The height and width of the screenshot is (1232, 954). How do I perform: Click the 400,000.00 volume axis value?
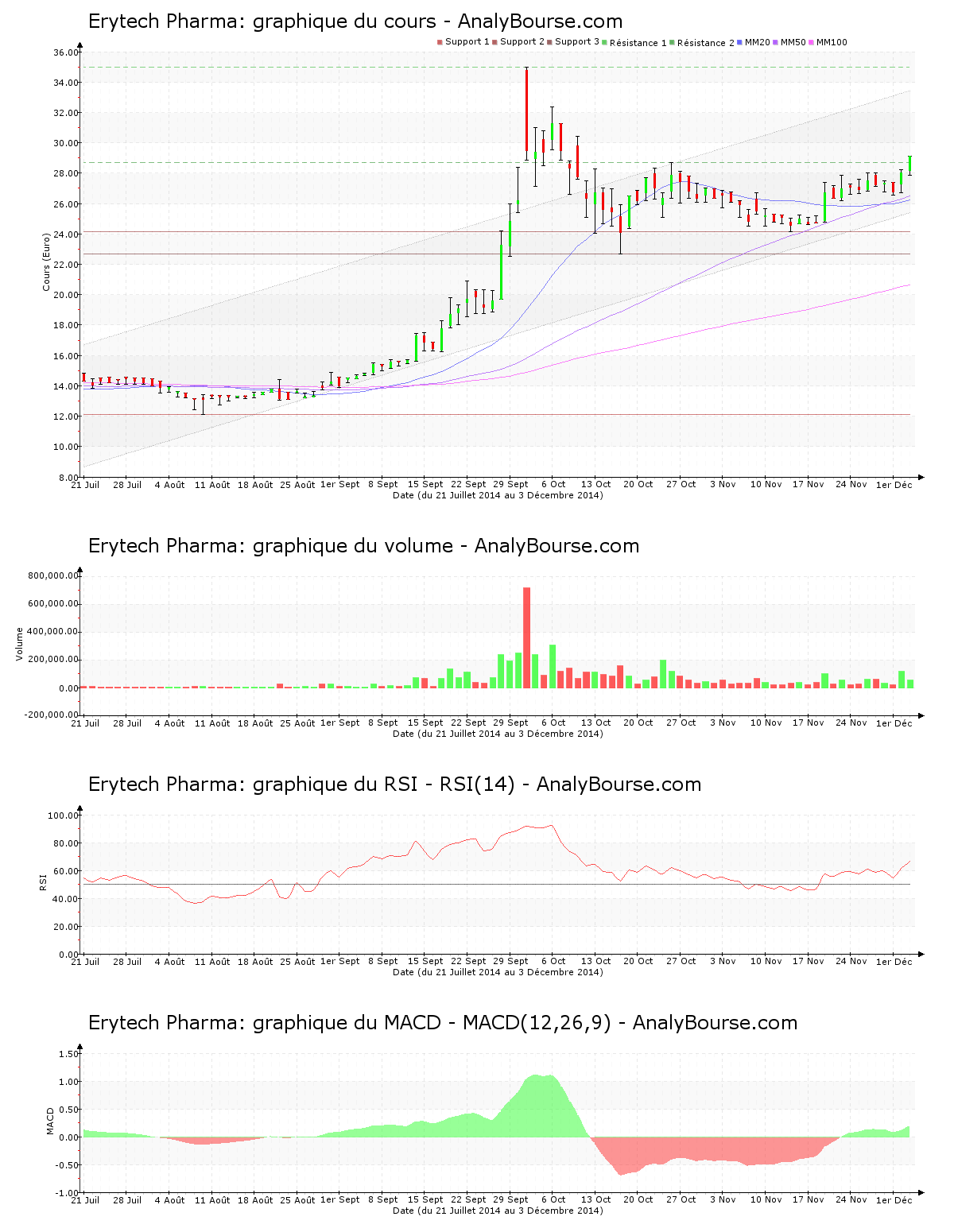point(52,632)
